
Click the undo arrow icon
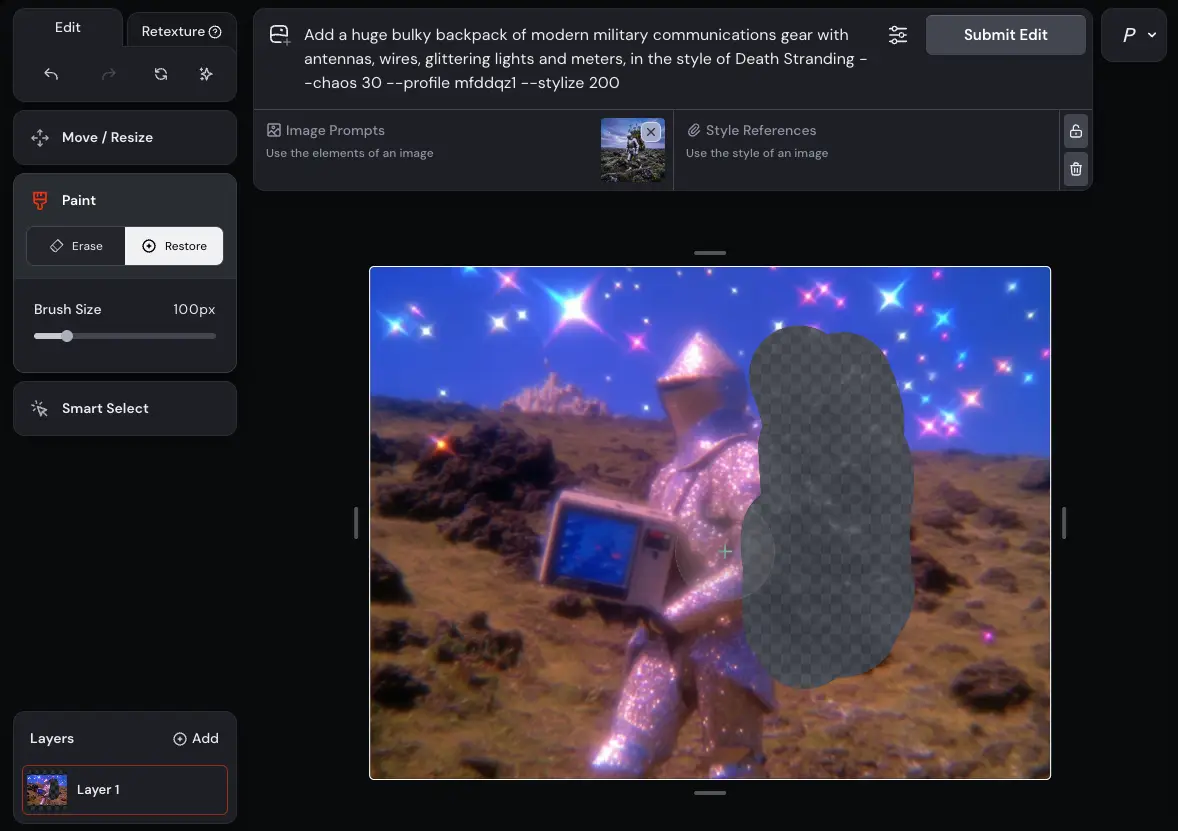click(x=51, y=74)
